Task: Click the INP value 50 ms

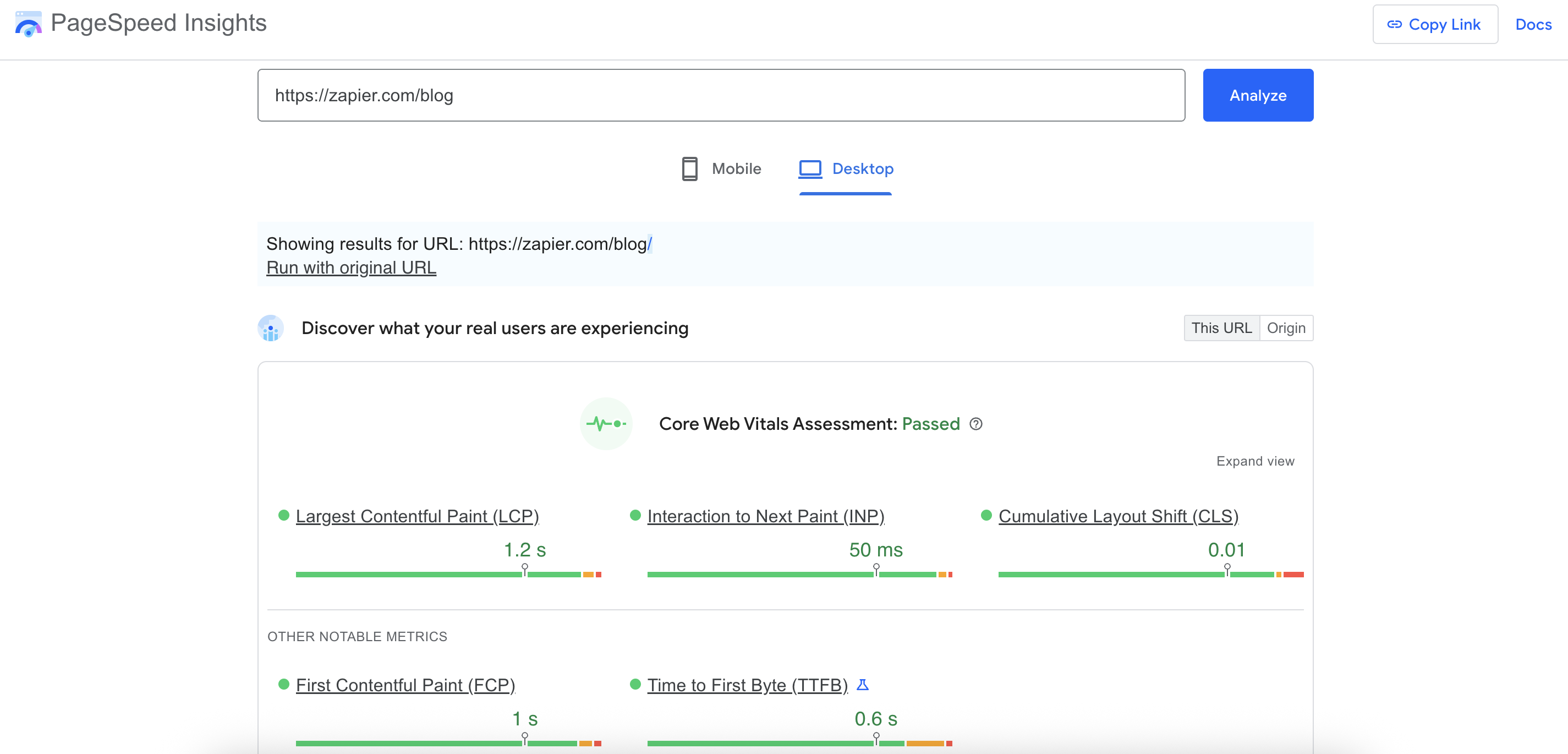Action: (876, 549)
